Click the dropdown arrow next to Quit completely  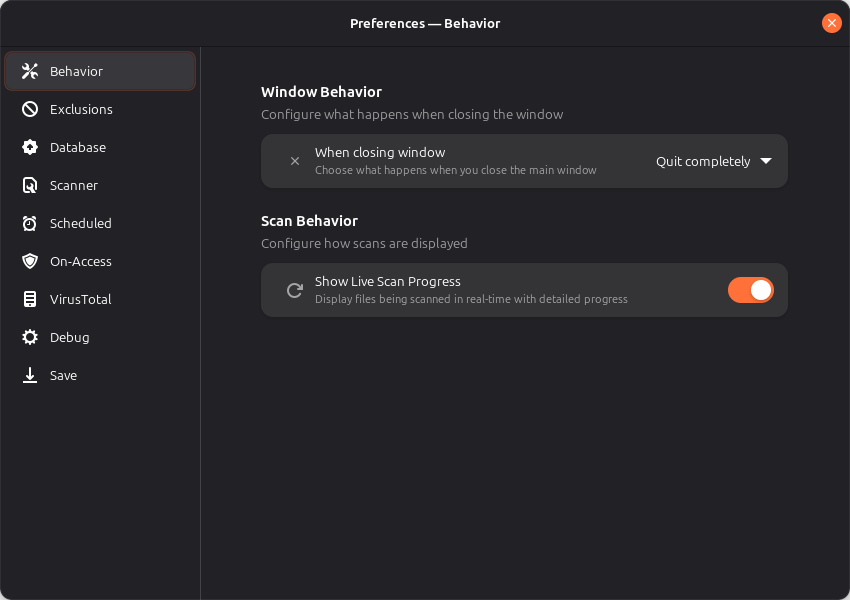tap(766, 161)
